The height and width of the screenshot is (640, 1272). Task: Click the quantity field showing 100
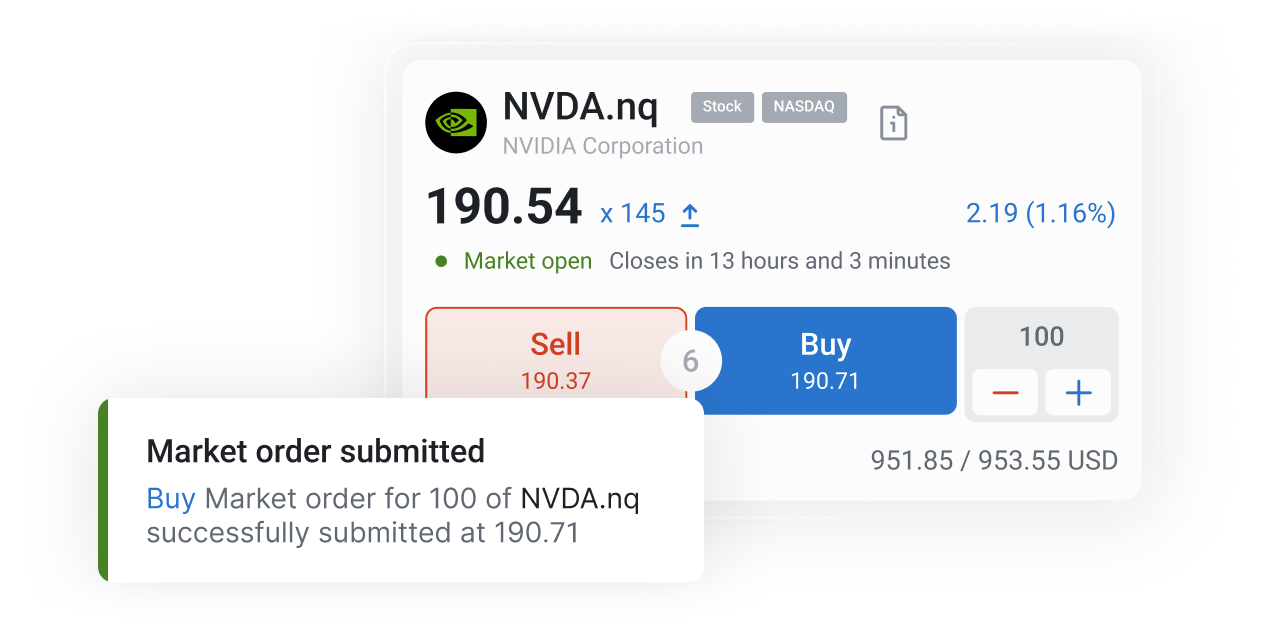[x=1041, y=337]
